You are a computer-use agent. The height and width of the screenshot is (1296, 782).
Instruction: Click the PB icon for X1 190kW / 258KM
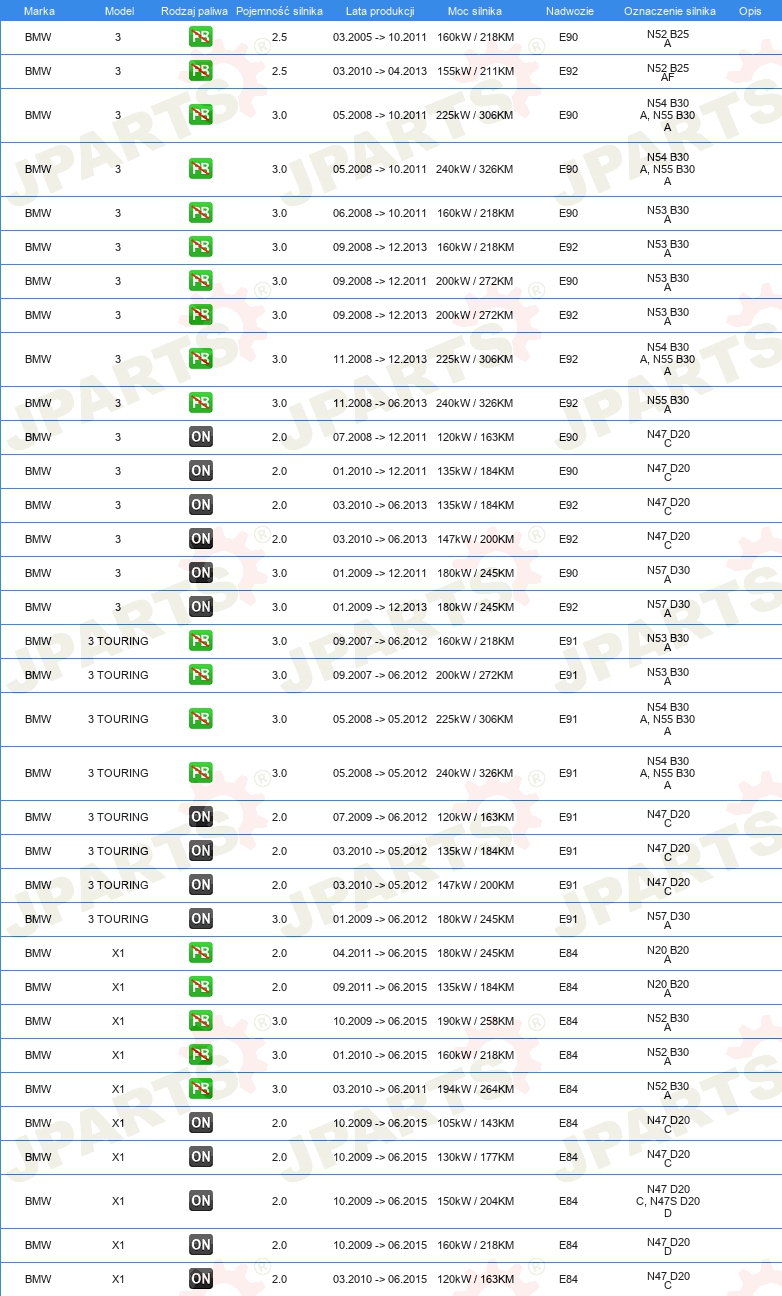click(x=201, y=1021)
